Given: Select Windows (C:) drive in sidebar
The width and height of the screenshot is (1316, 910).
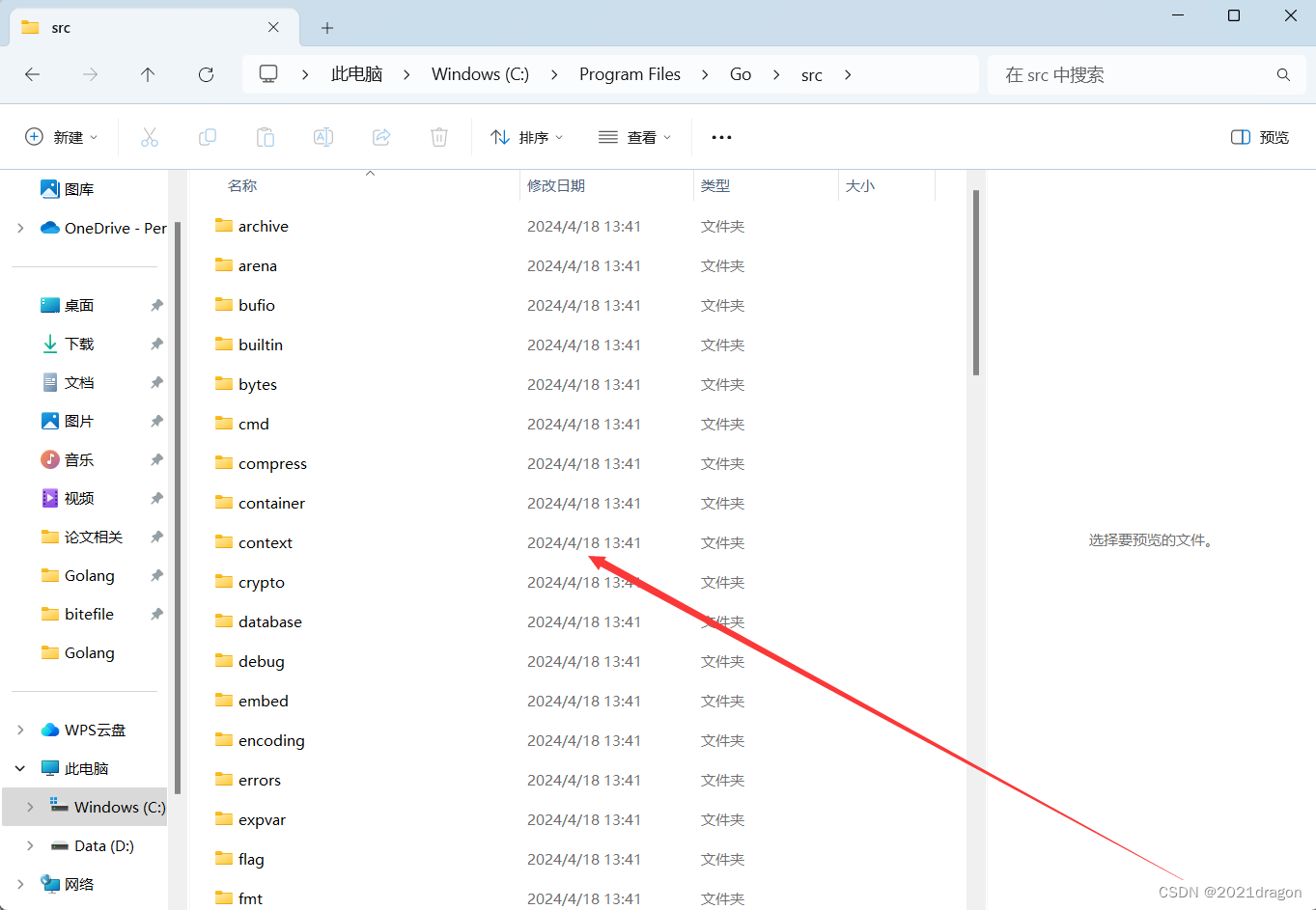Looking at the screenshot, I should pyautogui.click(x=85, y=807).
